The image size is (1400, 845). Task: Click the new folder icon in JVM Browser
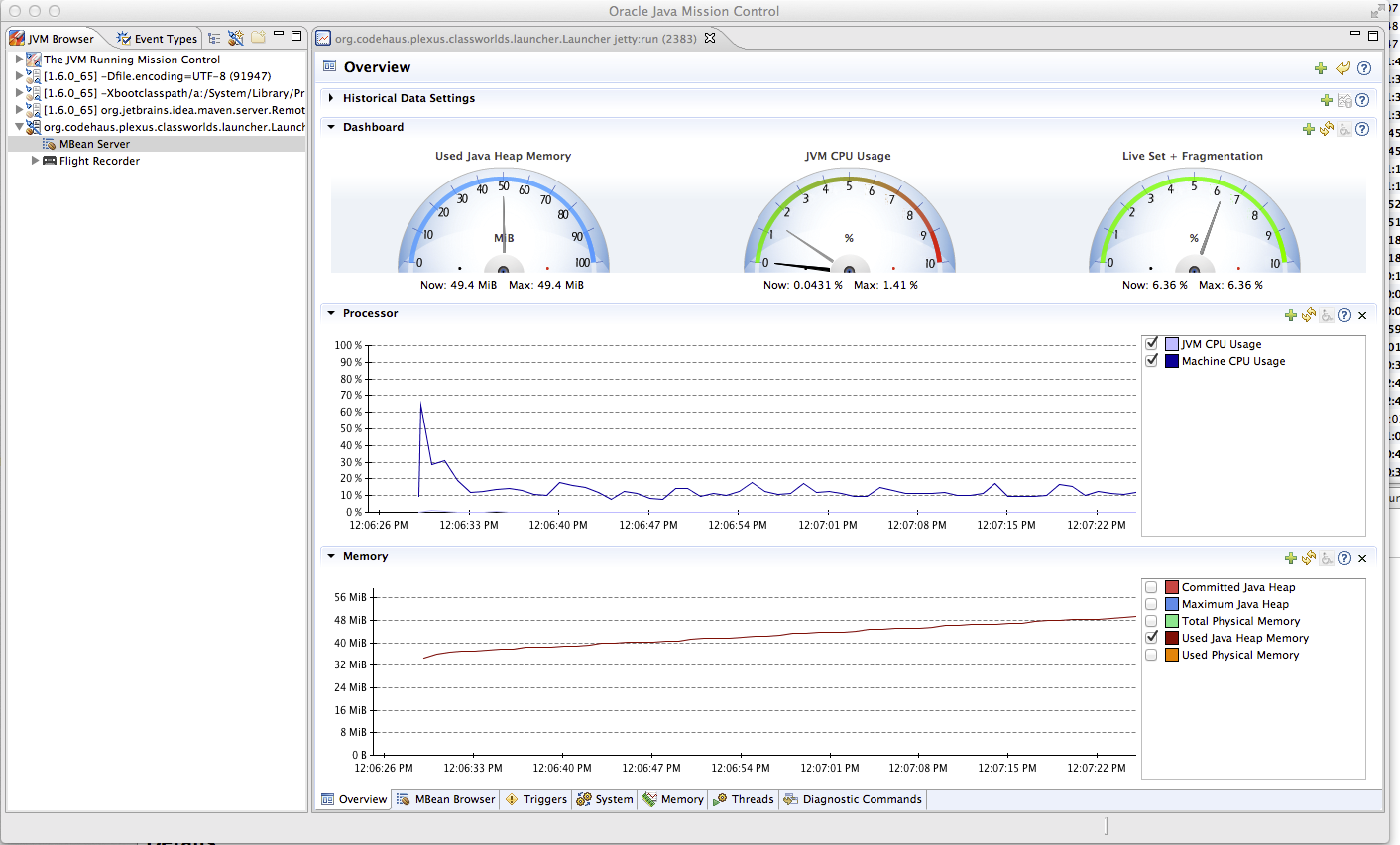tap(258, 38)
